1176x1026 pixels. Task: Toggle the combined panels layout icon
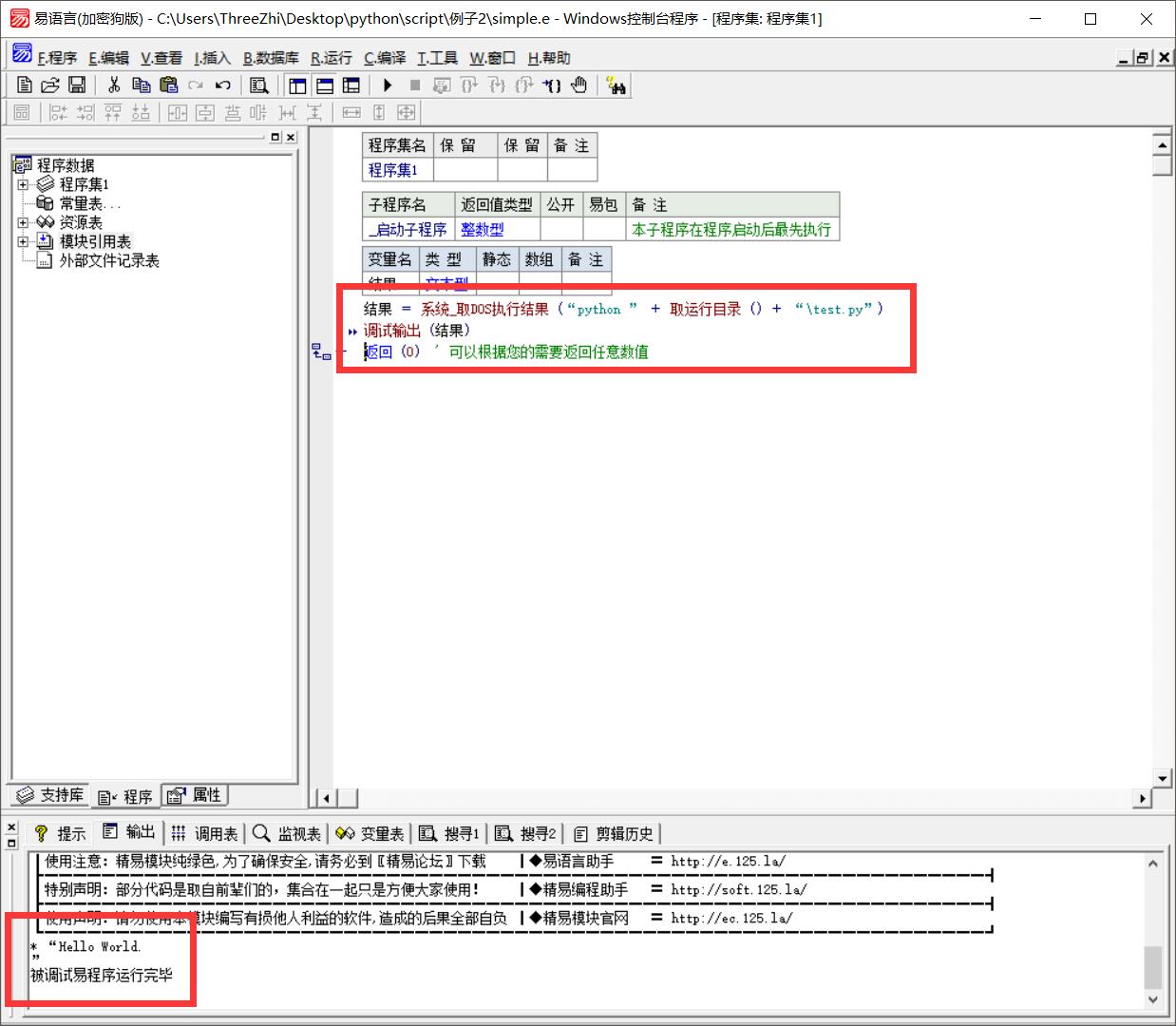pos(351,85)
